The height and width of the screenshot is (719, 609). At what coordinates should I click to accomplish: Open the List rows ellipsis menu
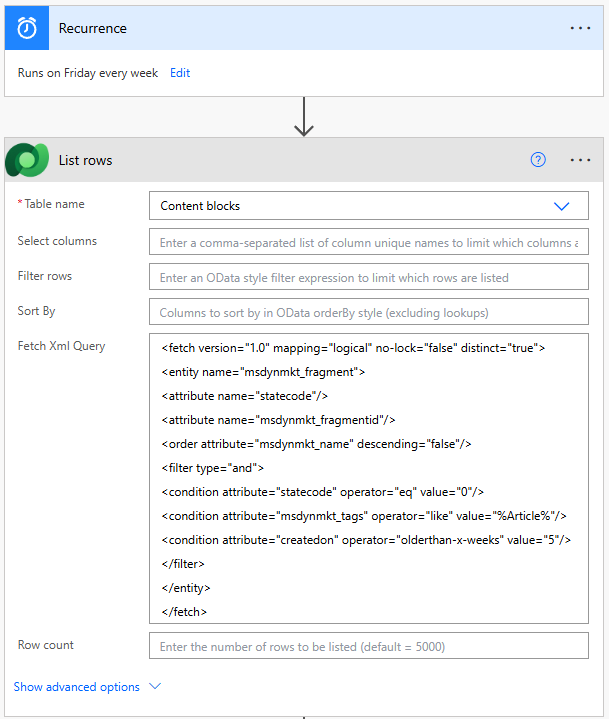coord(580,160)
